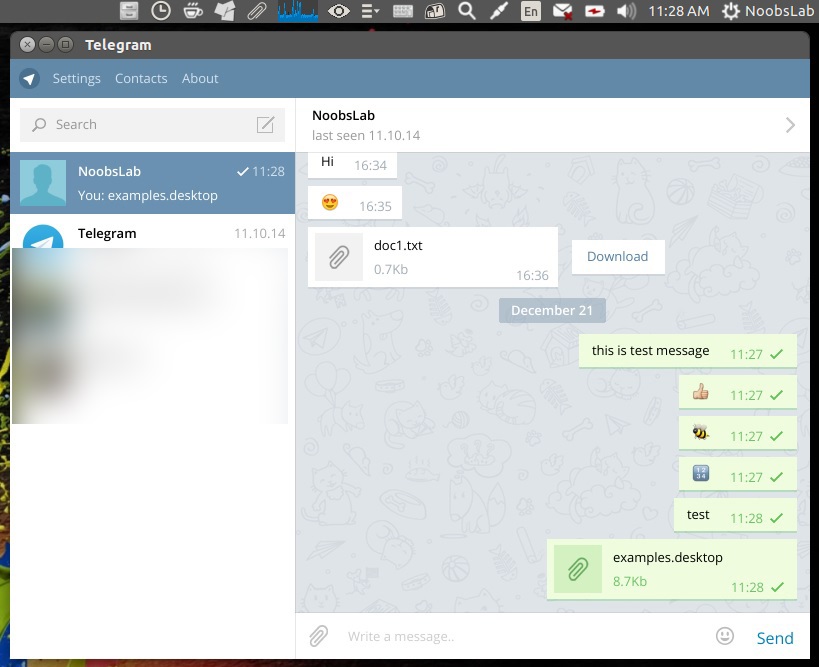Open the clock indicator in the top panel
The height and width of the screenshot is (667, 819).
[161, 11]
